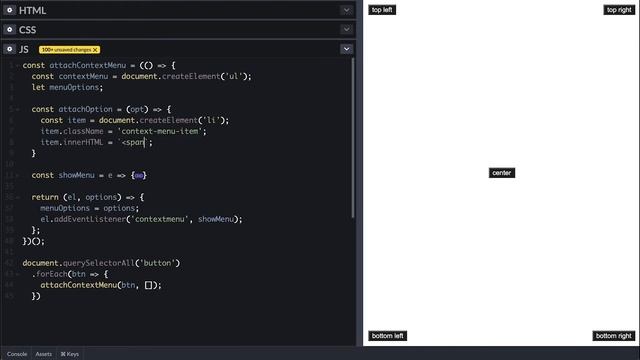Click the JS editor vertical scrollbar
This screenshot has width=640, height=360.
tap(353, 139)
